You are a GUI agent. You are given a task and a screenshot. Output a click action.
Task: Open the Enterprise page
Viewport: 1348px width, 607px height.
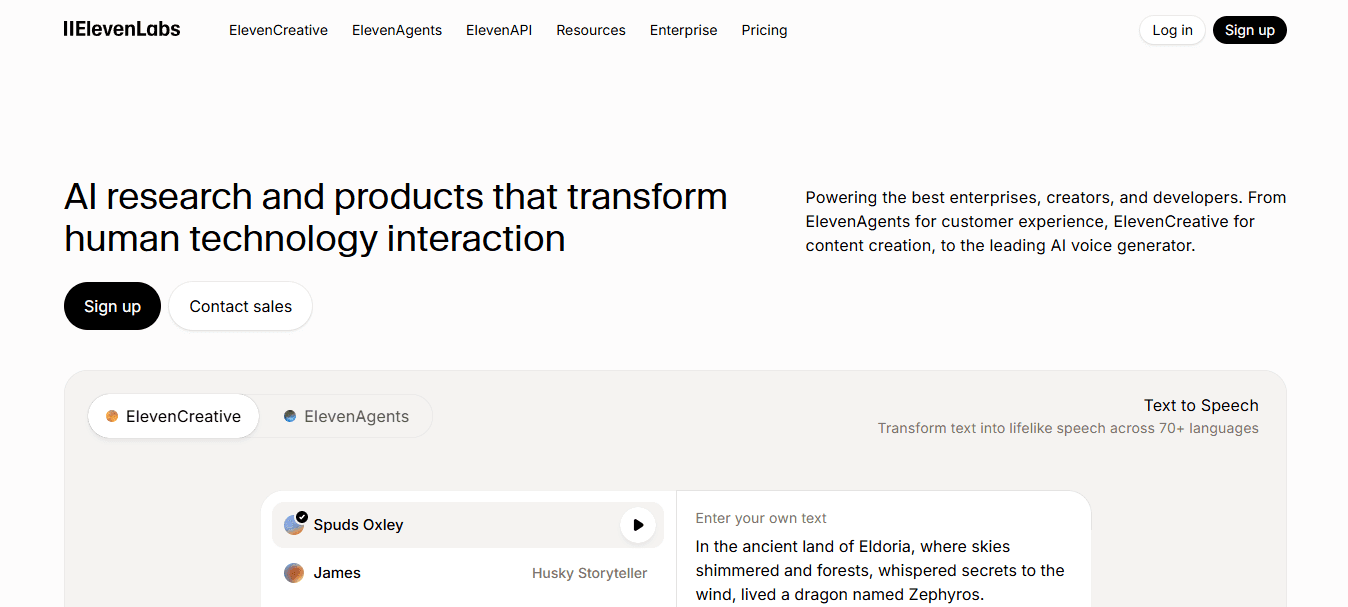(x=683, y=30)
